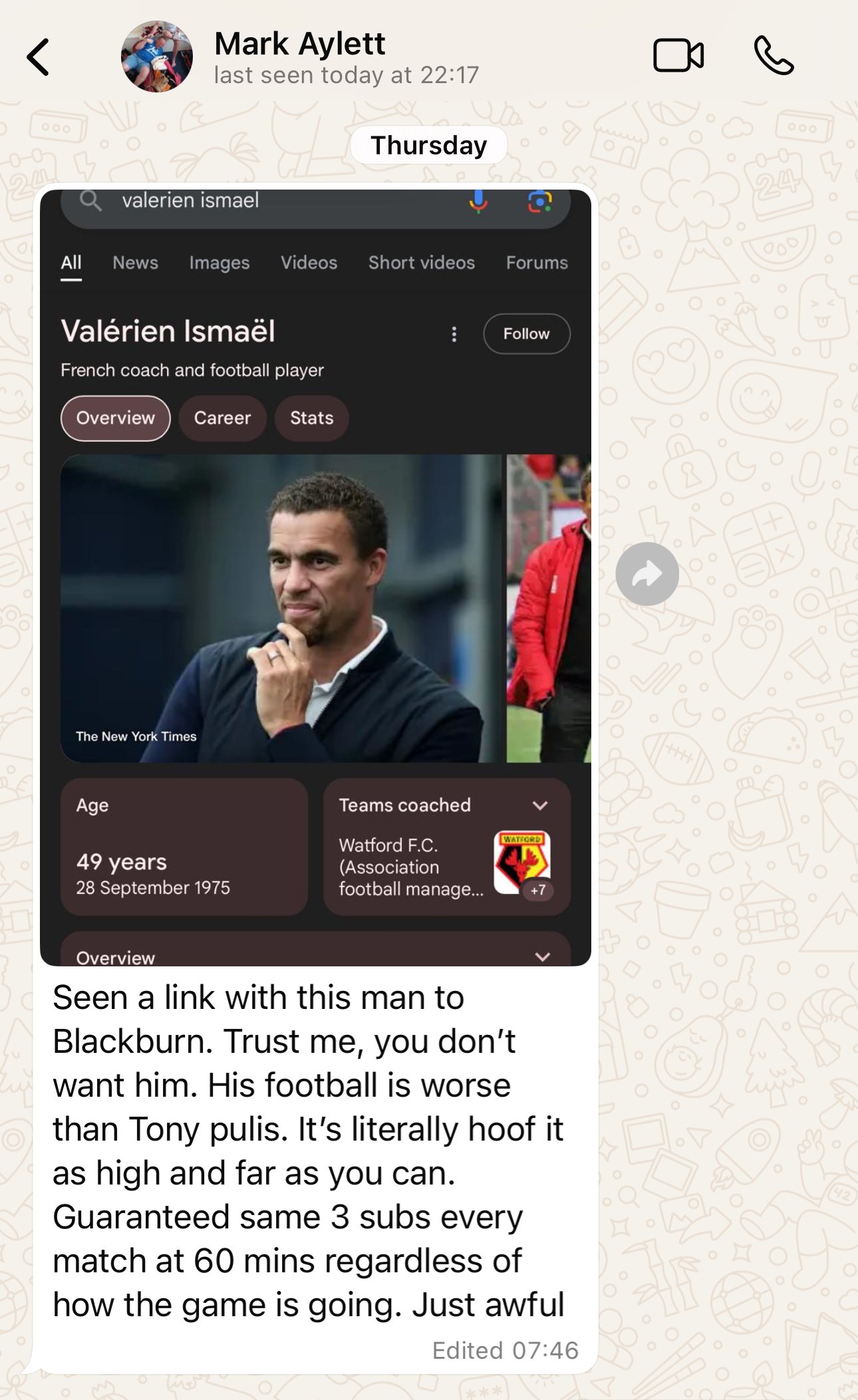Tap the Mark Aylett contact name

click(x=299, y=44)
